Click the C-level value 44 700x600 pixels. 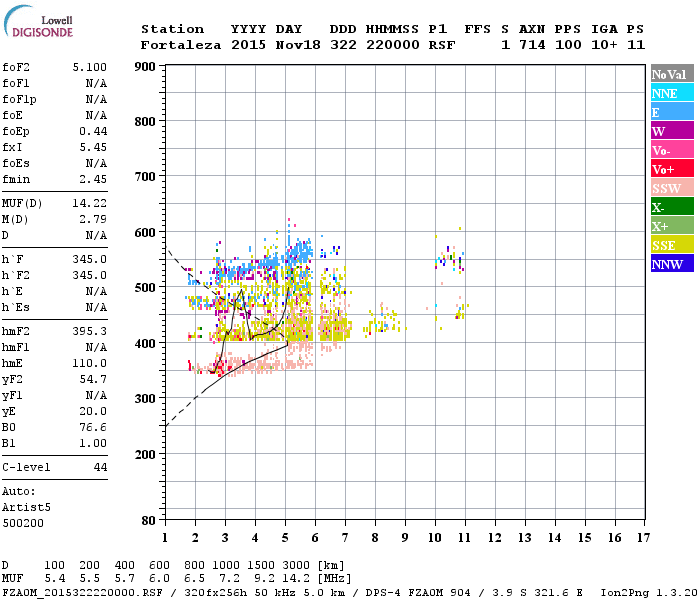coord(100,467)
